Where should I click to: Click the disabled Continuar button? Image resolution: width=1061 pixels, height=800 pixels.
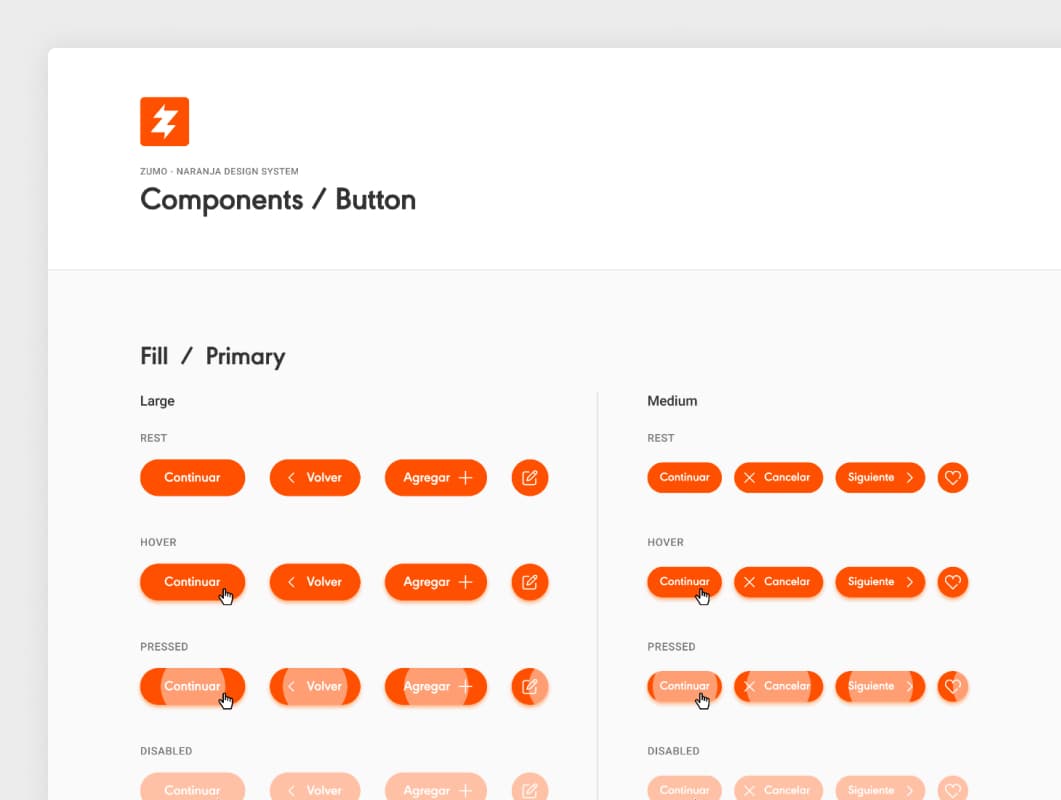[192, 789]
